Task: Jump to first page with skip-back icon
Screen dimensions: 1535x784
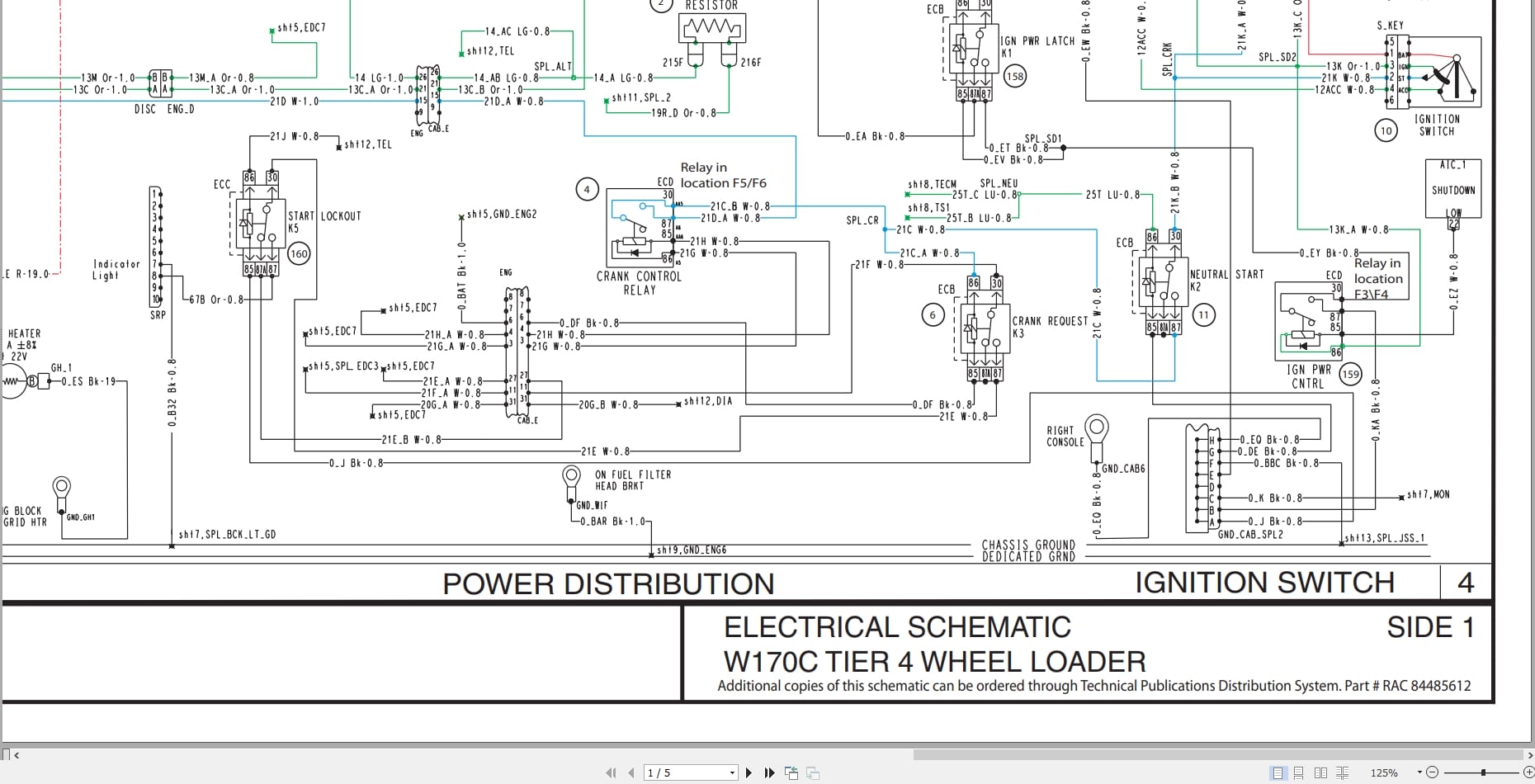Action: [611, 772]
